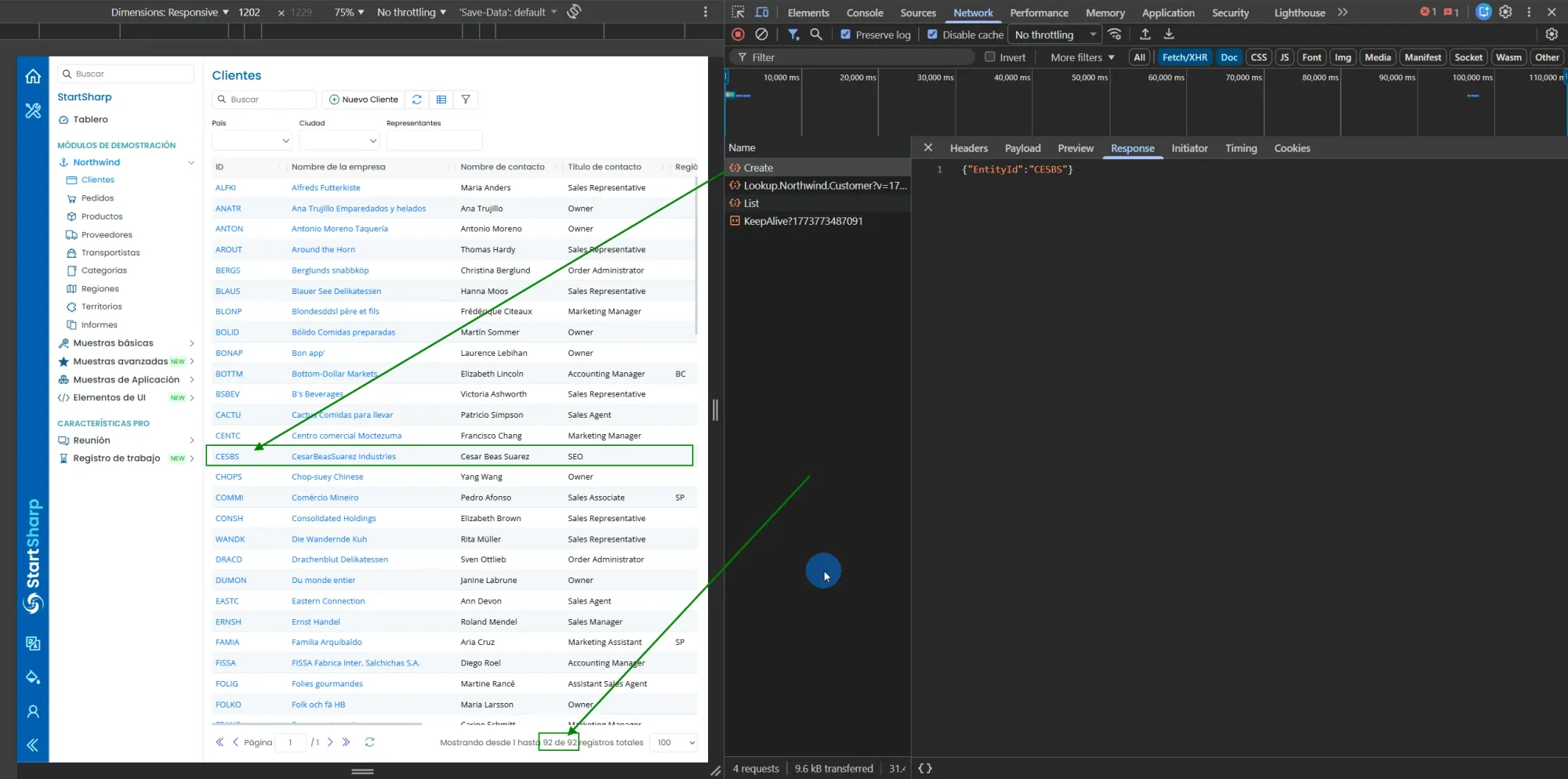The height and width of the screenshot is (779, 1568).
Task: Stop recording the network log
Action: coord(737,34)
